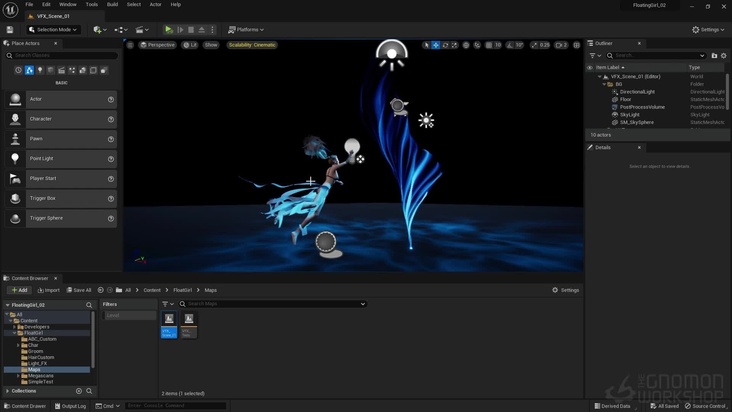Click the Save level floppy disk icon
Image resolution: width=732 pixels, height=412 pixels.
coord(10,30)
